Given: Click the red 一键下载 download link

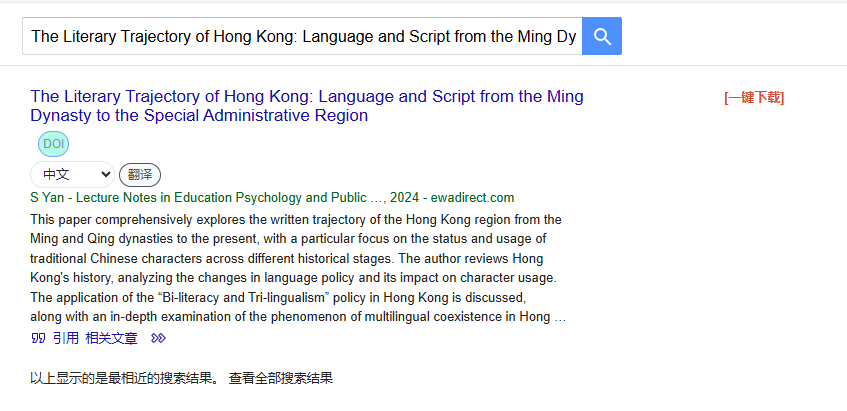Looking at the screenshot, I should (x=754, y=97).
